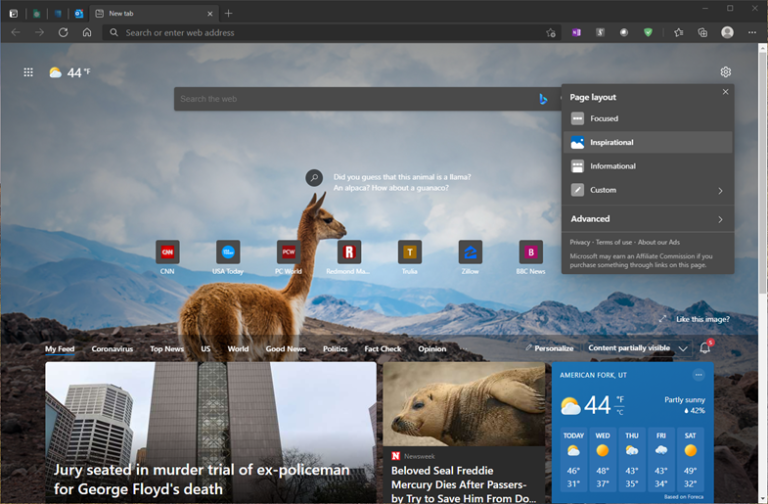Screen dimensions: 768x504
Task: Click the Personalize feed button
Action: coord(550,348)
